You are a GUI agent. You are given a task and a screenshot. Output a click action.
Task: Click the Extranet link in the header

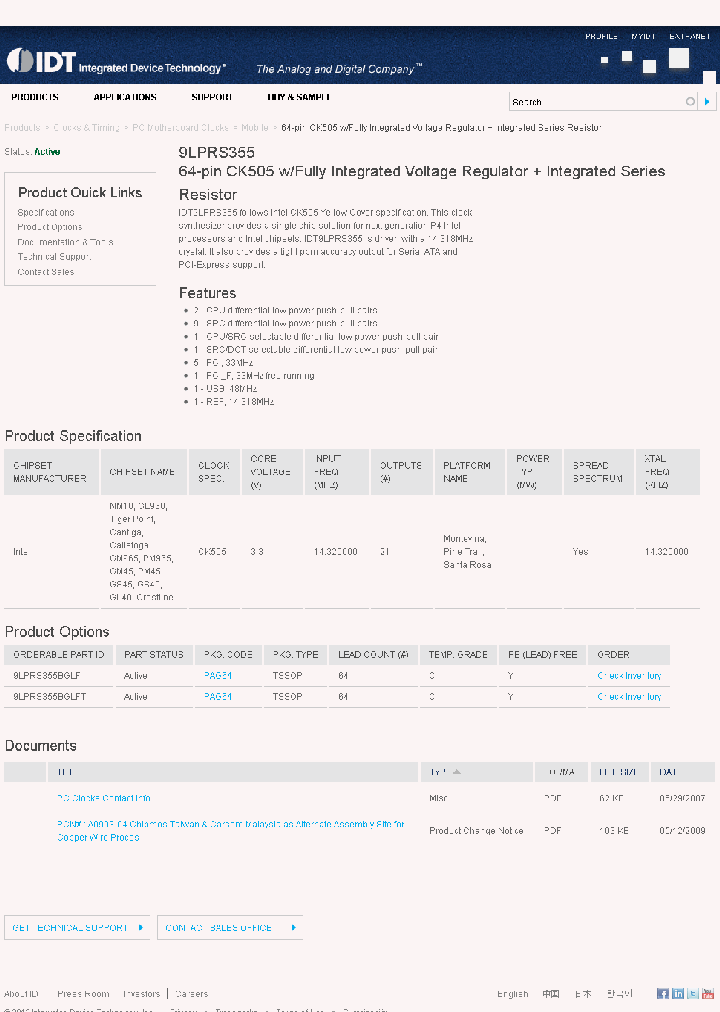[x=690, y=36]
